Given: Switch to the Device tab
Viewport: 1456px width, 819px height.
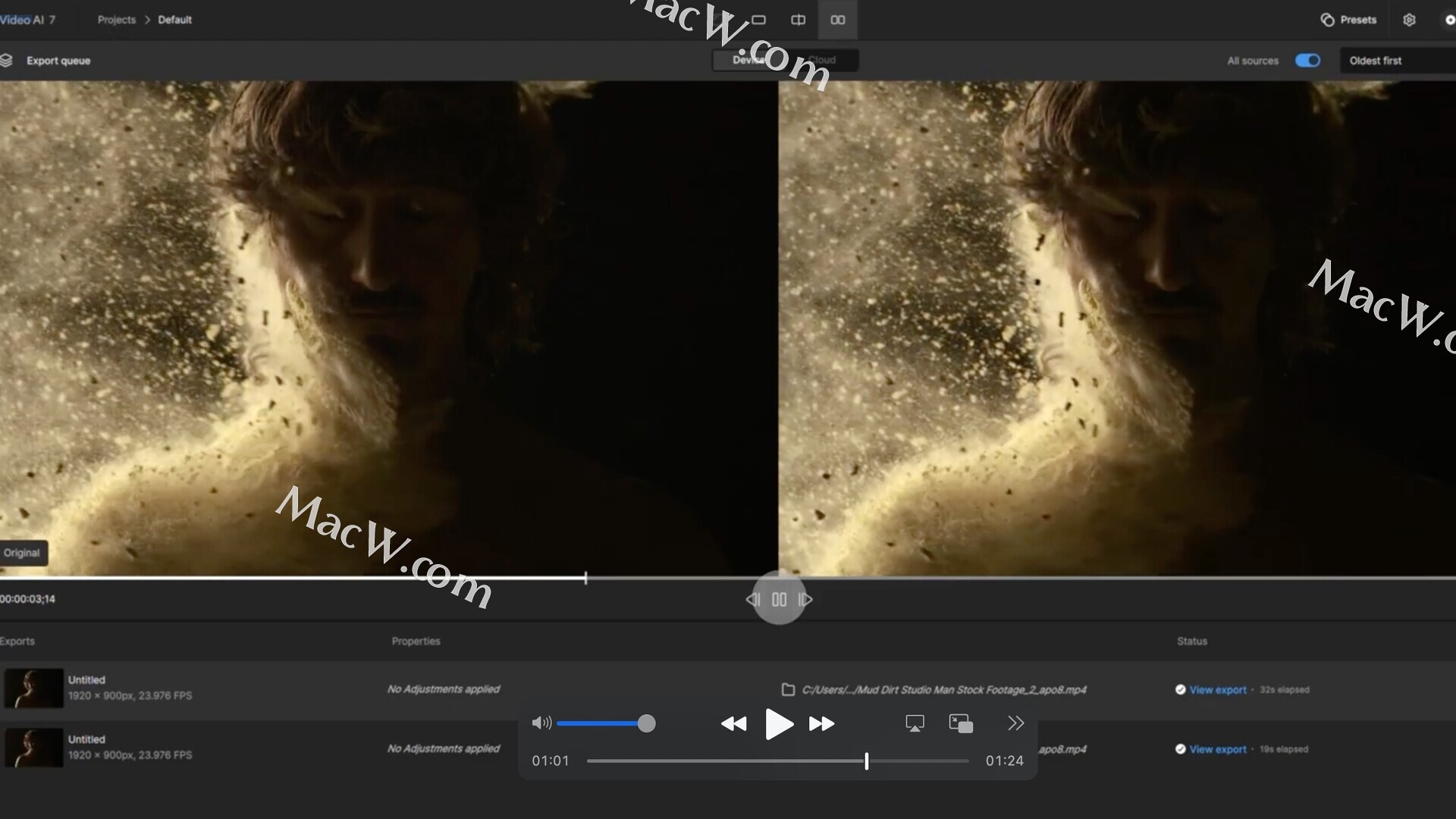Looking at the screenshot, I should (x=748, y=60).
